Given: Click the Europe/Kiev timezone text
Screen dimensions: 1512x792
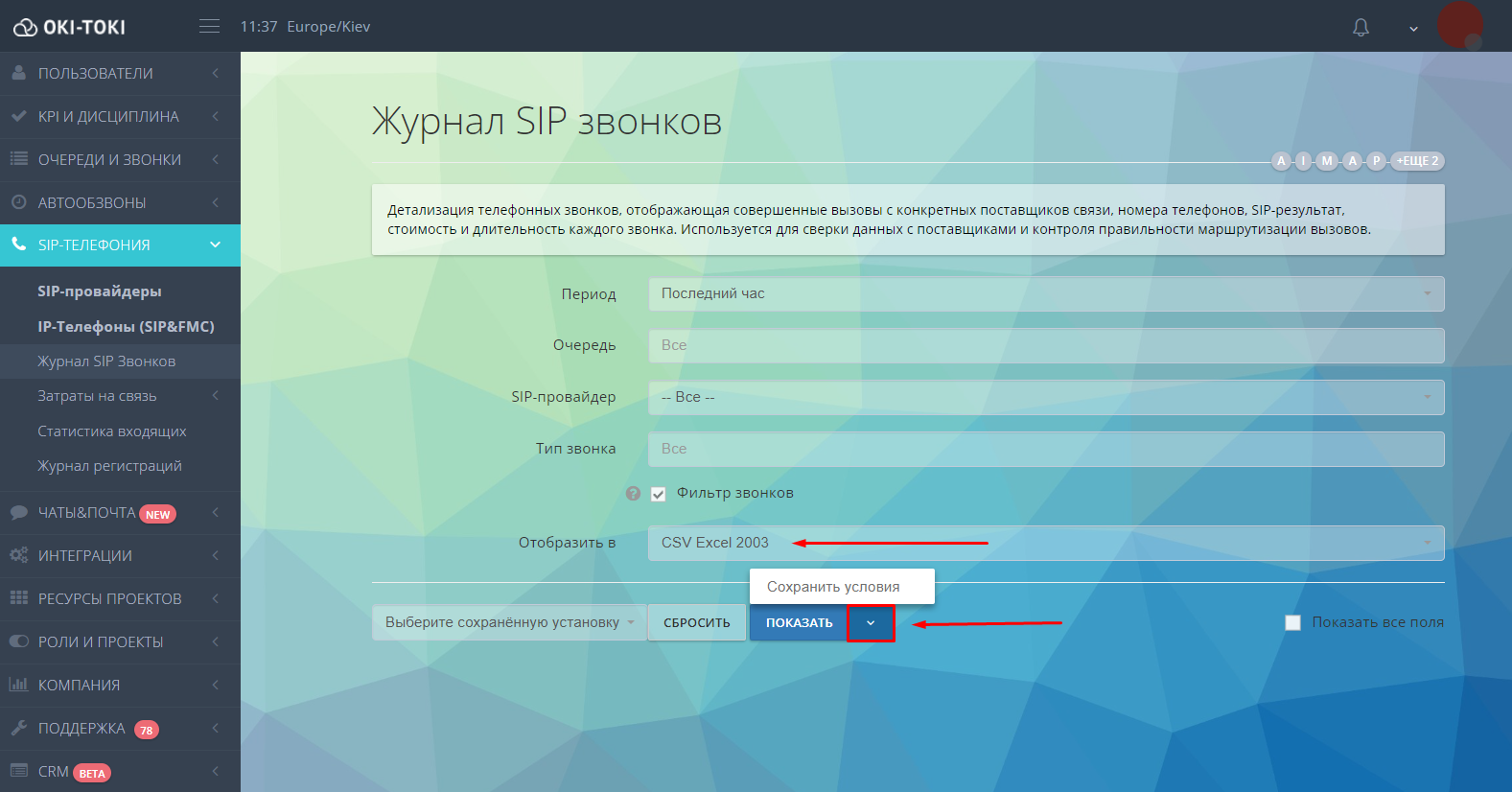Looking at the screenshot, I should [328, 27].
